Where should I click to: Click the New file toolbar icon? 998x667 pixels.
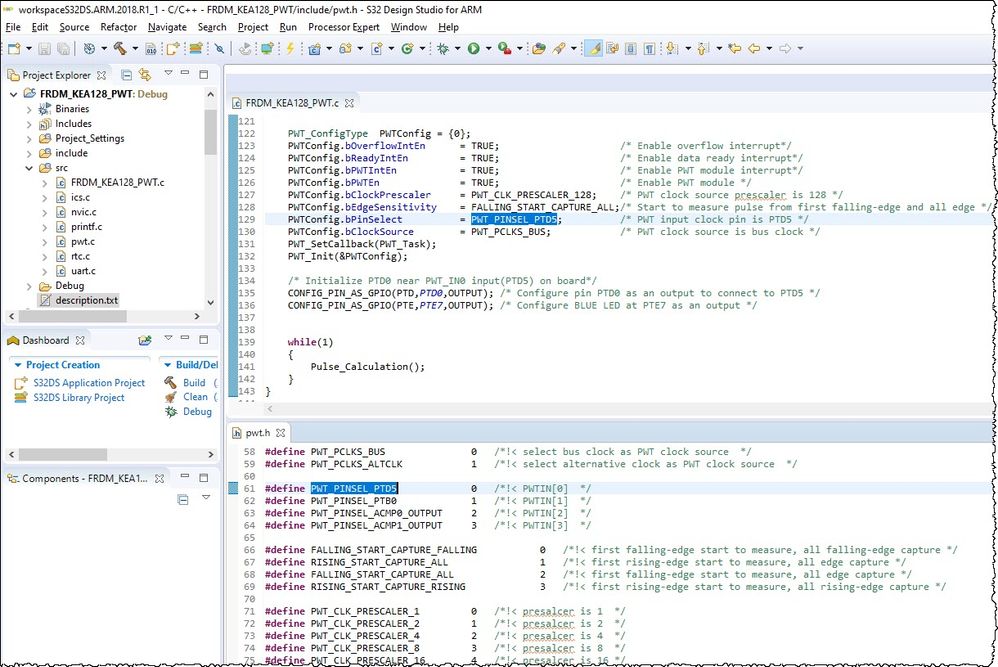(x=14, y=48)
